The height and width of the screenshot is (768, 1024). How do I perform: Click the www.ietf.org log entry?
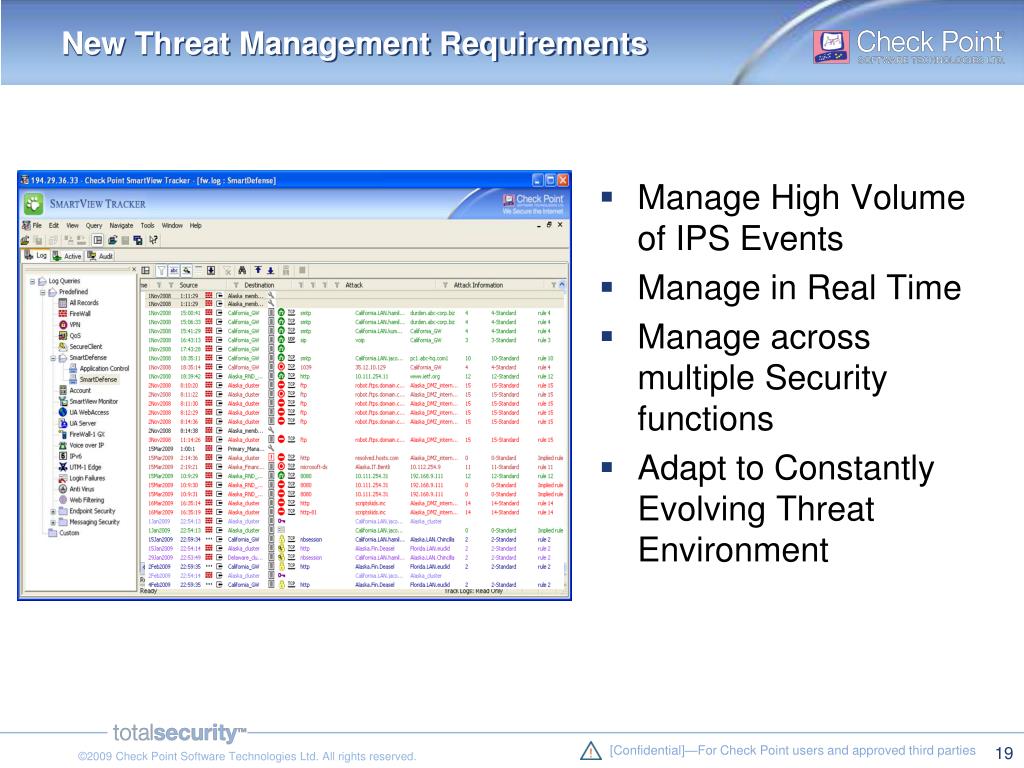tap(425, 377)
